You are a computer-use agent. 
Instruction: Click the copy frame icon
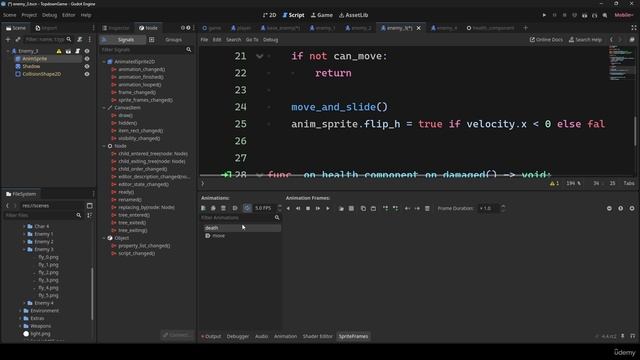363,208
